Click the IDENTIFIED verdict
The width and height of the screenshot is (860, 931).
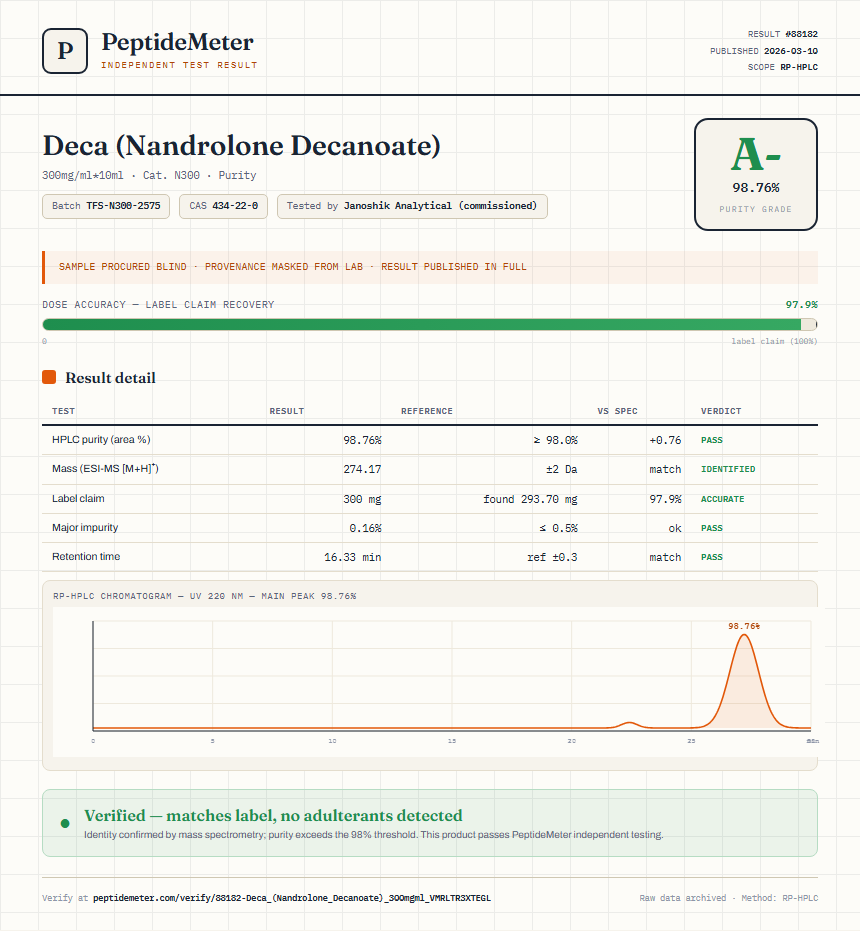pyautogui.click(x=728, y=469)
